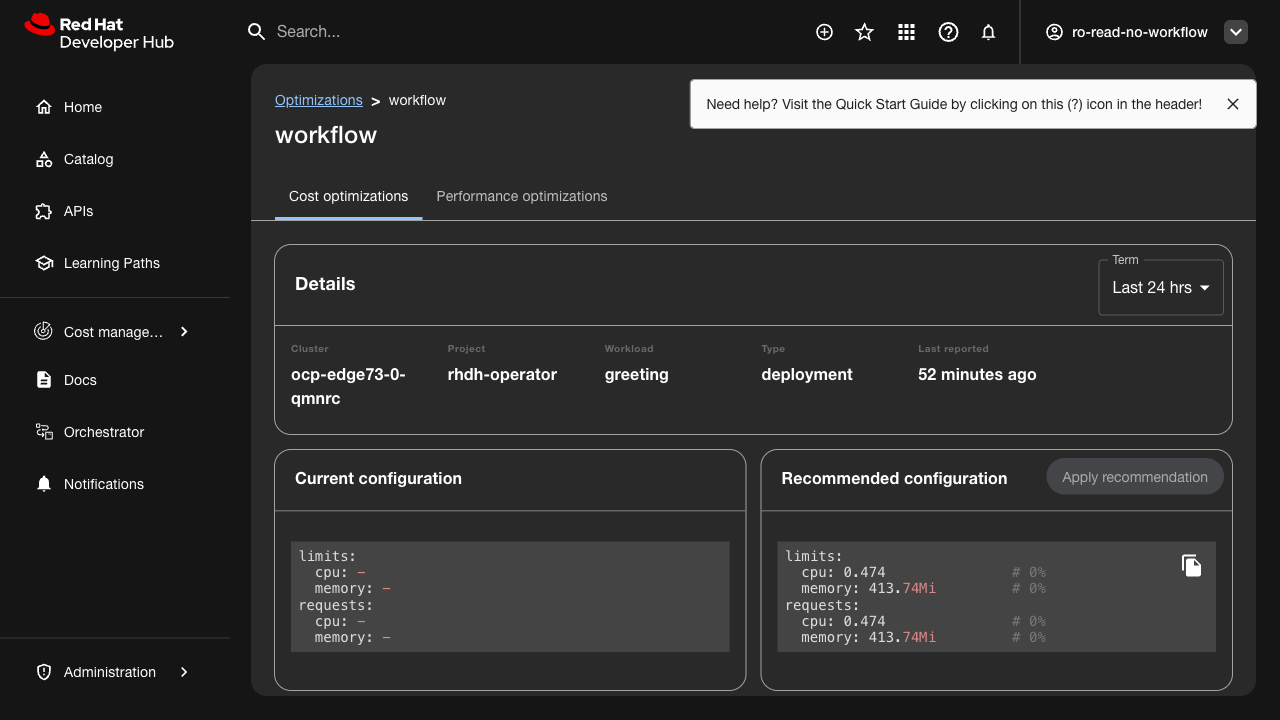1280x720 pixels.
Task: Open Learning Paths from the sidebar
Action: [x=111, y=263]
